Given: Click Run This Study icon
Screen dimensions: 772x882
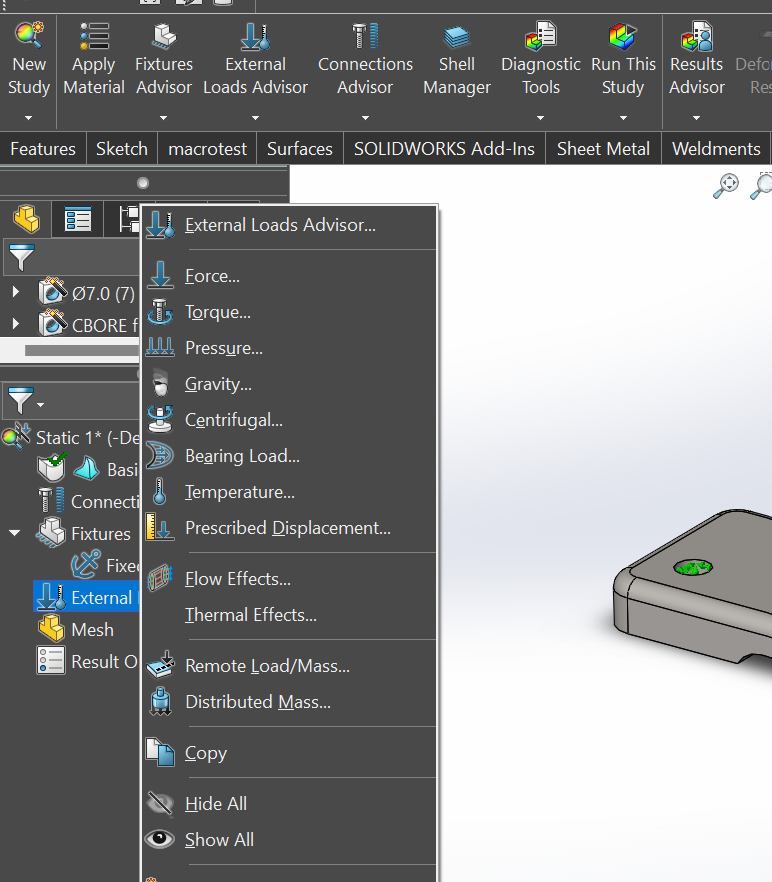Looking at the screenshot, I should coord(622,37).
